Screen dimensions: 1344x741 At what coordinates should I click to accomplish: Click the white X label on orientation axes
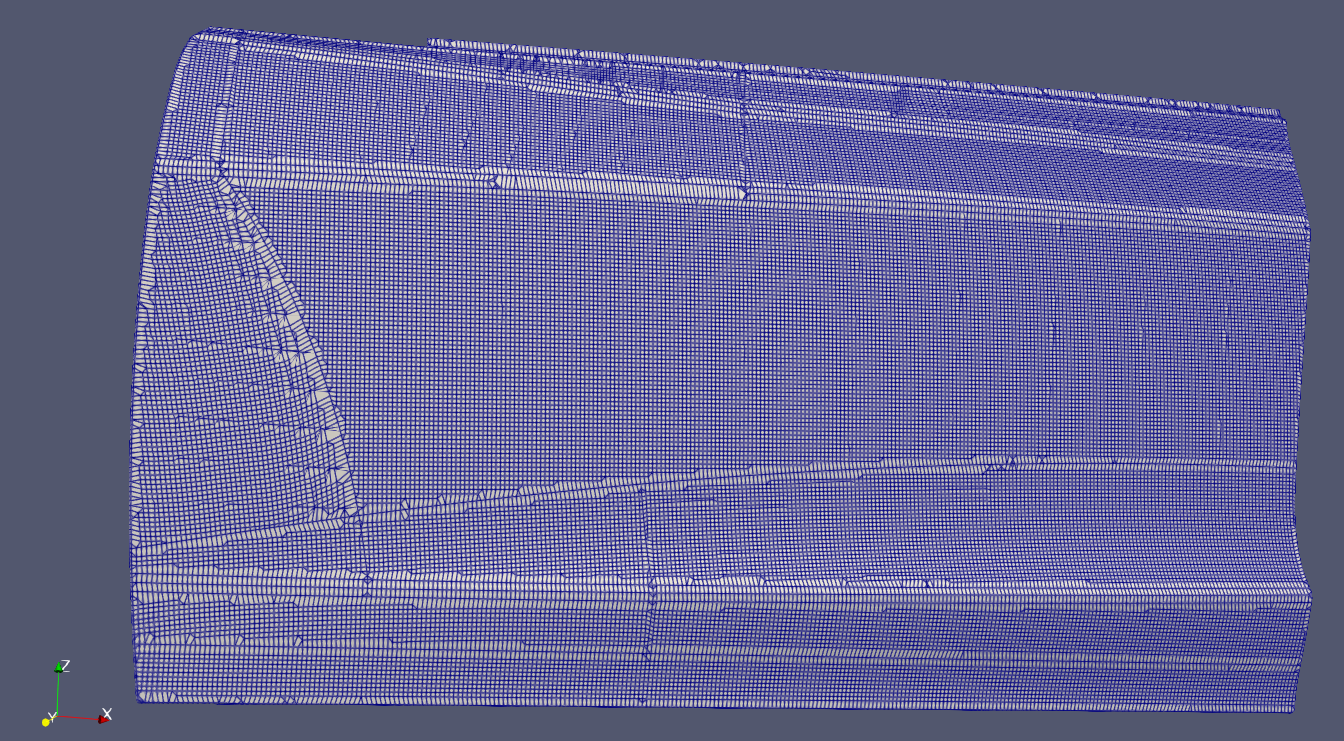108,713
